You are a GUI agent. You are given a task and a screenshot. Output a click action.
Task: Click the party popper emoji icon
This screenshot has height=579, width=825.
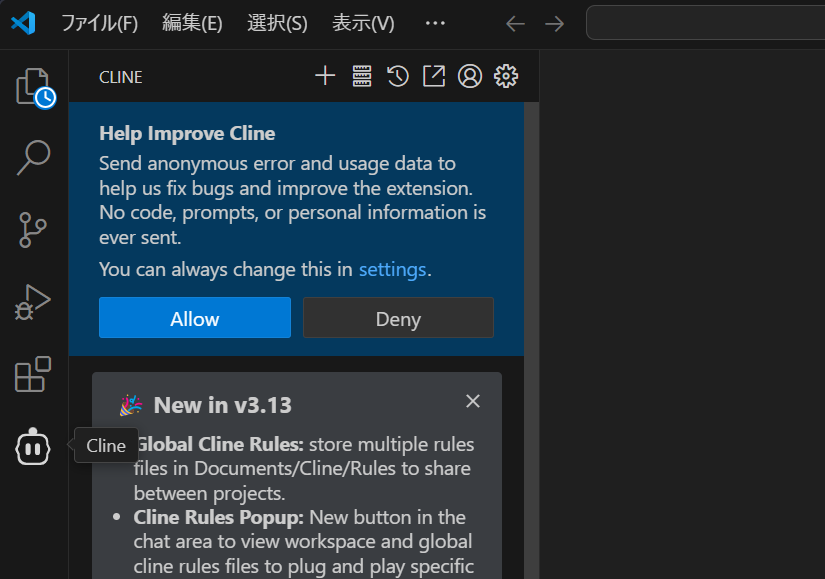tap(131, 405)
